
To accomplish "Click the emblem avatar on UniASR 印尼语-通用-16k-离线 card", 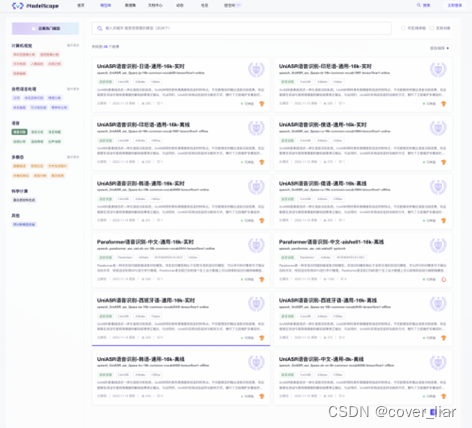I will 256,128.
